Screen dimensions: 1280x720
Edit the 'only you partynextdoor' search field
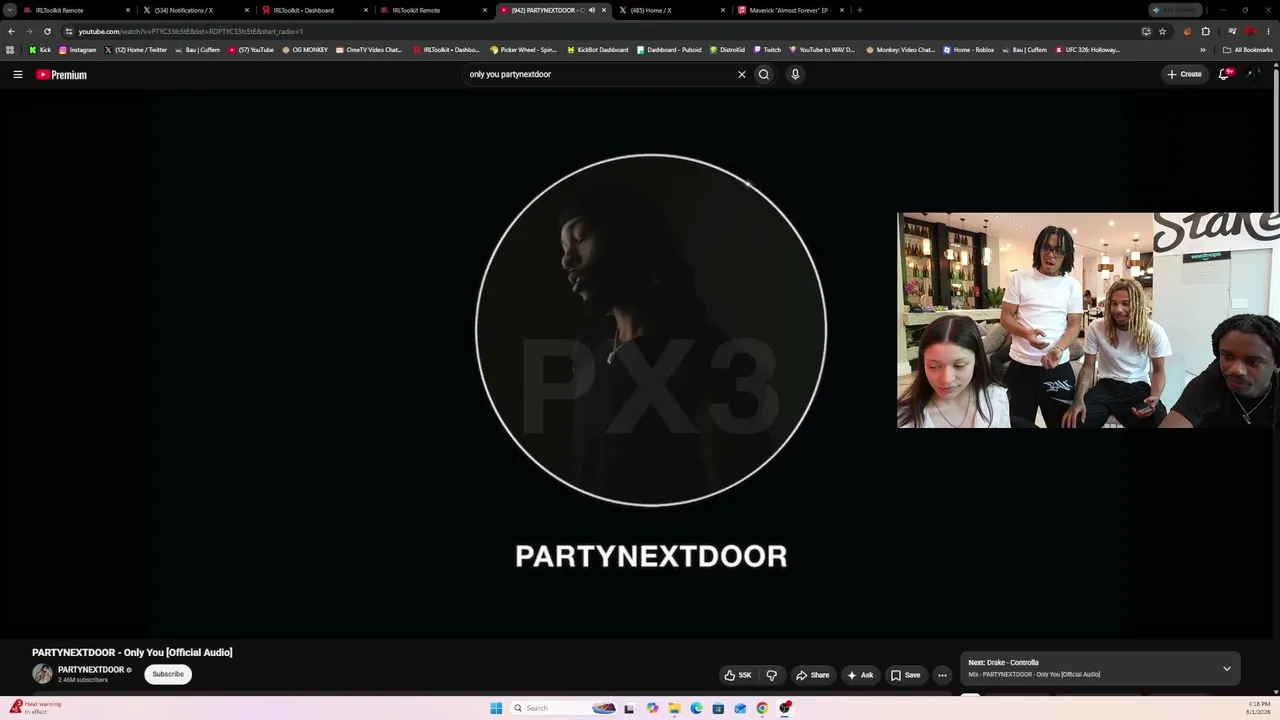[x=600, y=74]
